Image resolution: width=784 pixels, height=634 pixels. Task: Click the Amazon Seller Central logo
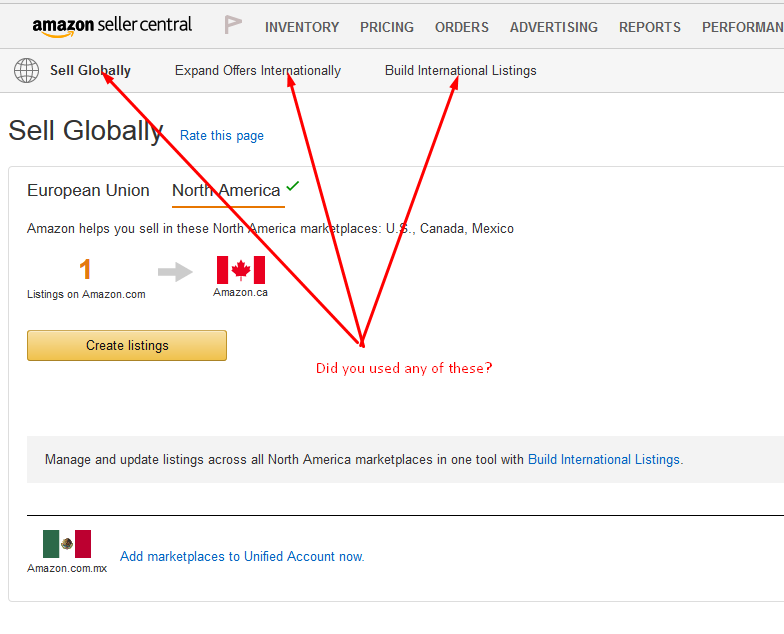(112, 26)
